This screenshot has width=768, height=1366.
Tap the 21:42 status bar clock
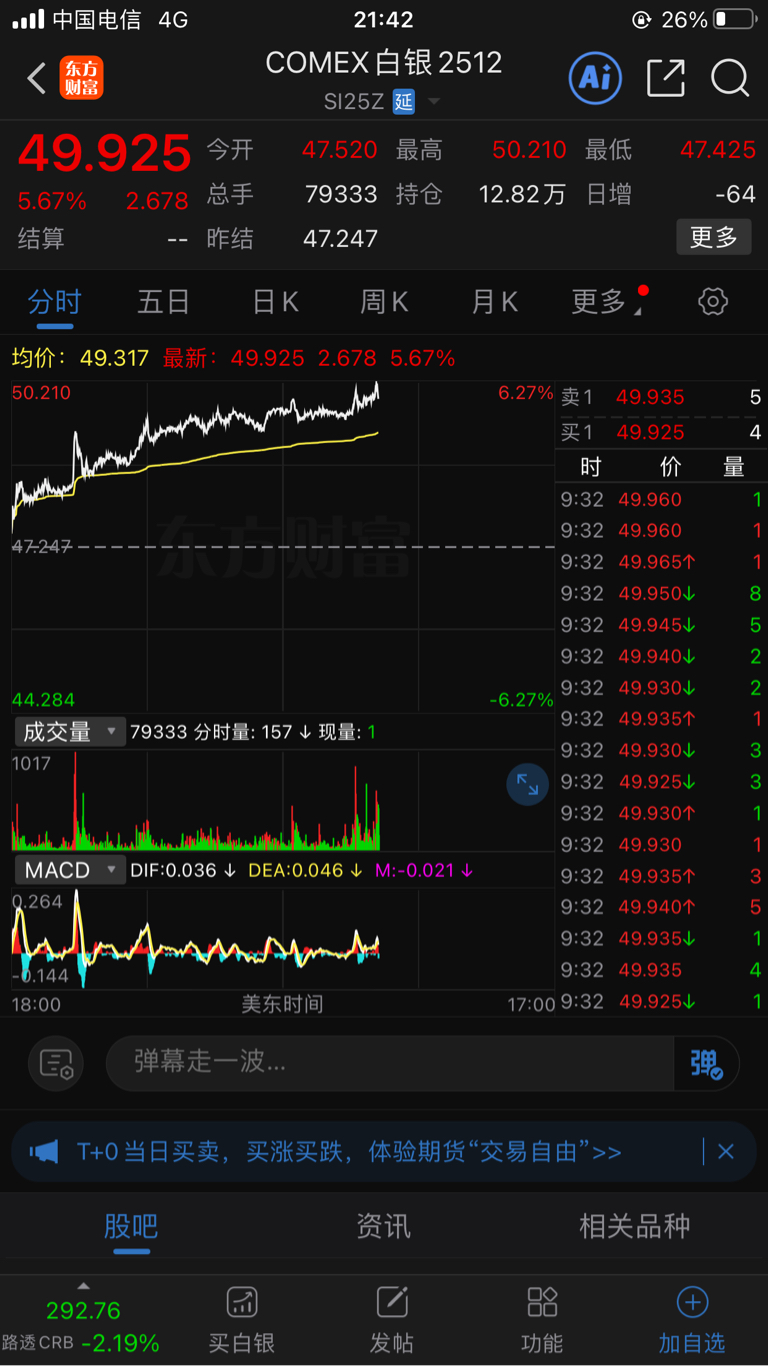tap(384, 19)
